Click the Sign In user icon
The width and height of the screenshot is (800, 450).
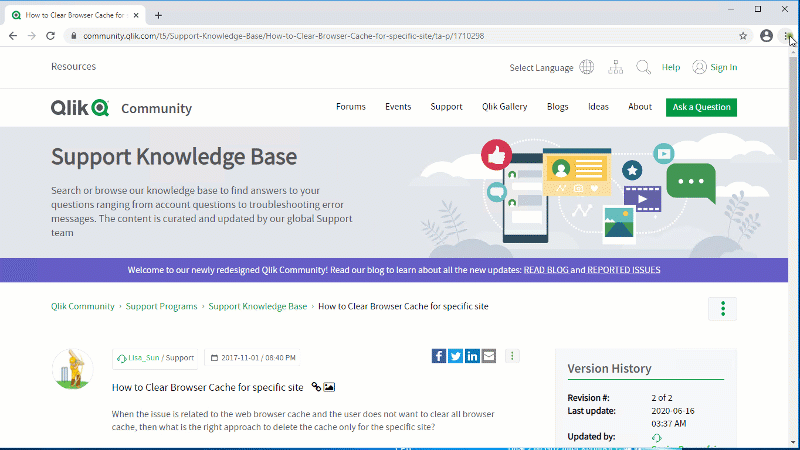coord(699,67)
